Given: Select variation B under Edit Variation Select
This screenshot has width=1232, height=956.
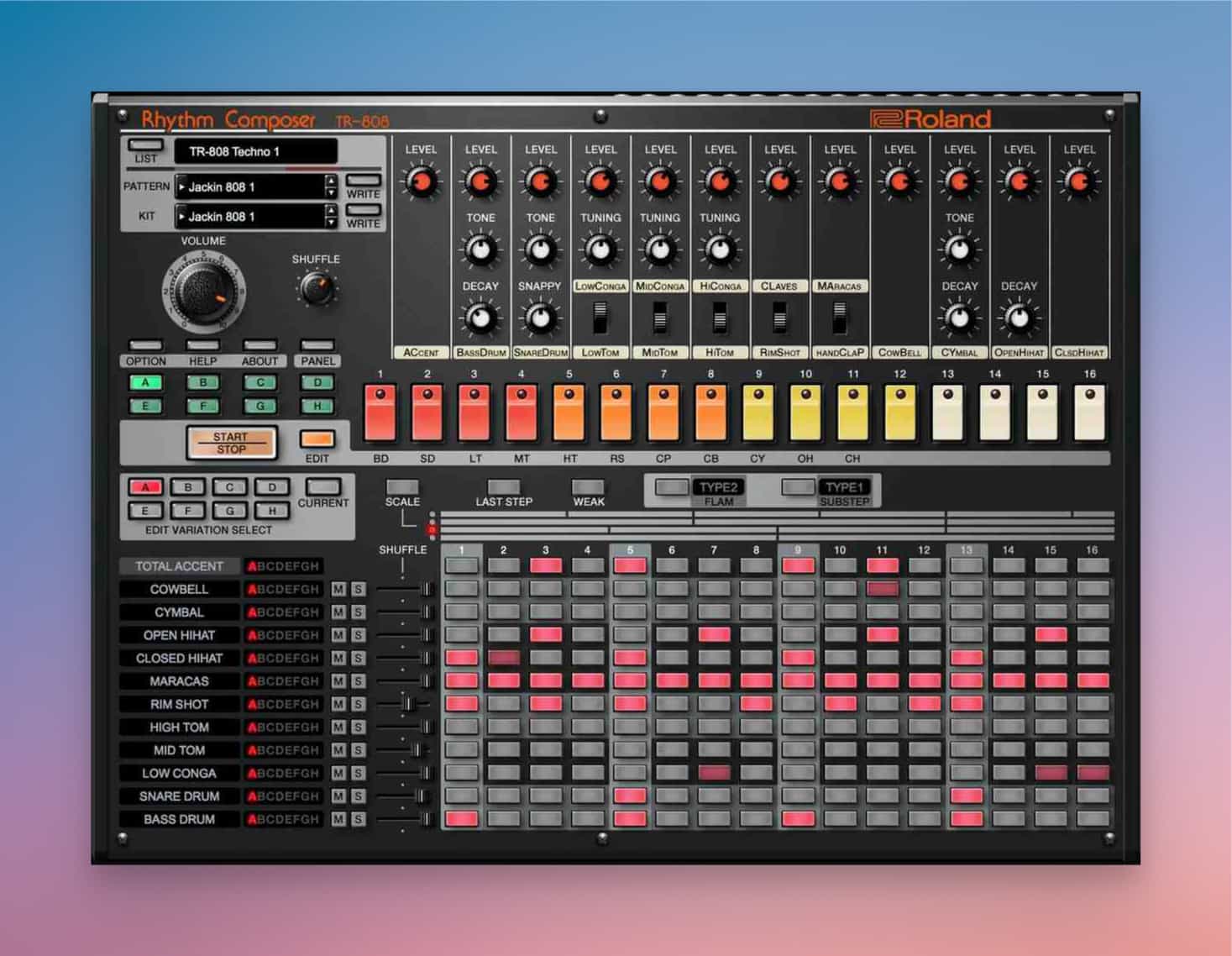Looking at the screenshot, I should click(x=188, y=487).
